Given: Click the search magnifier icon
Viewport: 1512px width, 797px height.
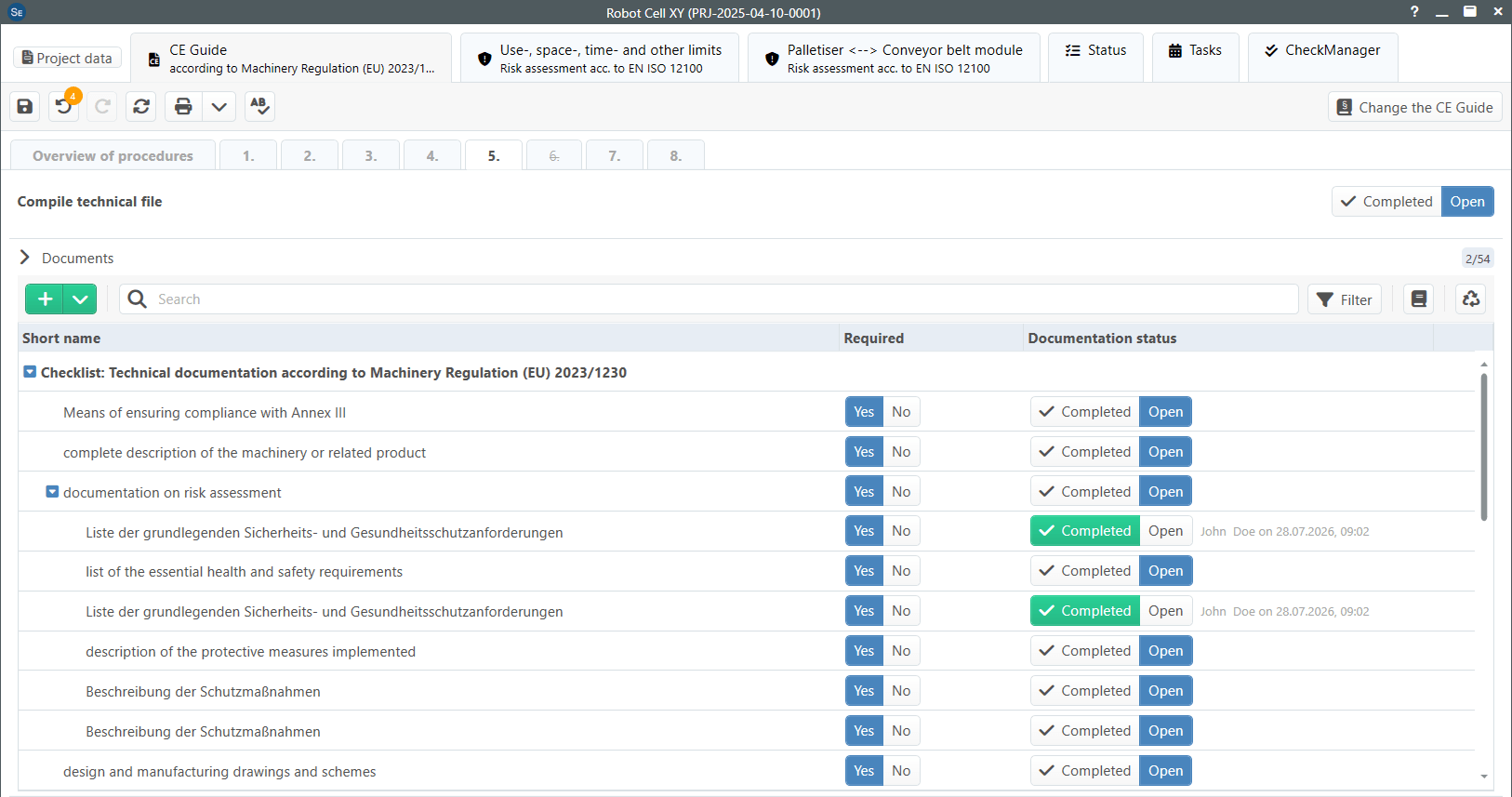Looking at the screenshot, I should (138, 299).
